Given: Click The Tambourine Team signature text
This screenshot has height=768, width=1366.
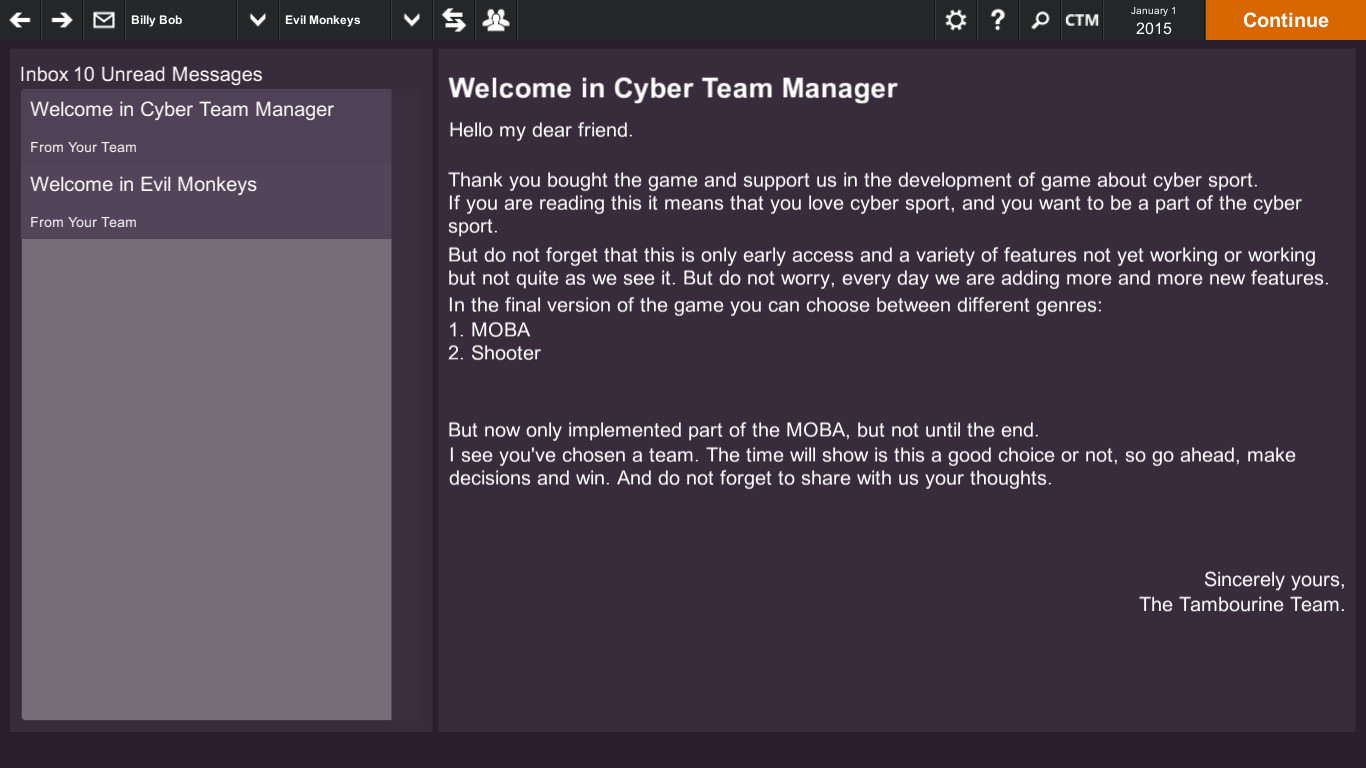Looking at the screenshot, I should tap(1240, 604).
